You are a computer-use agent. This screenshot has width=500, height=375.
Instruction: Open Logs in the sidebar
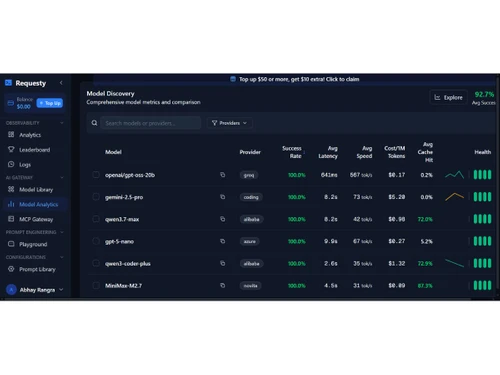(25, 164)
